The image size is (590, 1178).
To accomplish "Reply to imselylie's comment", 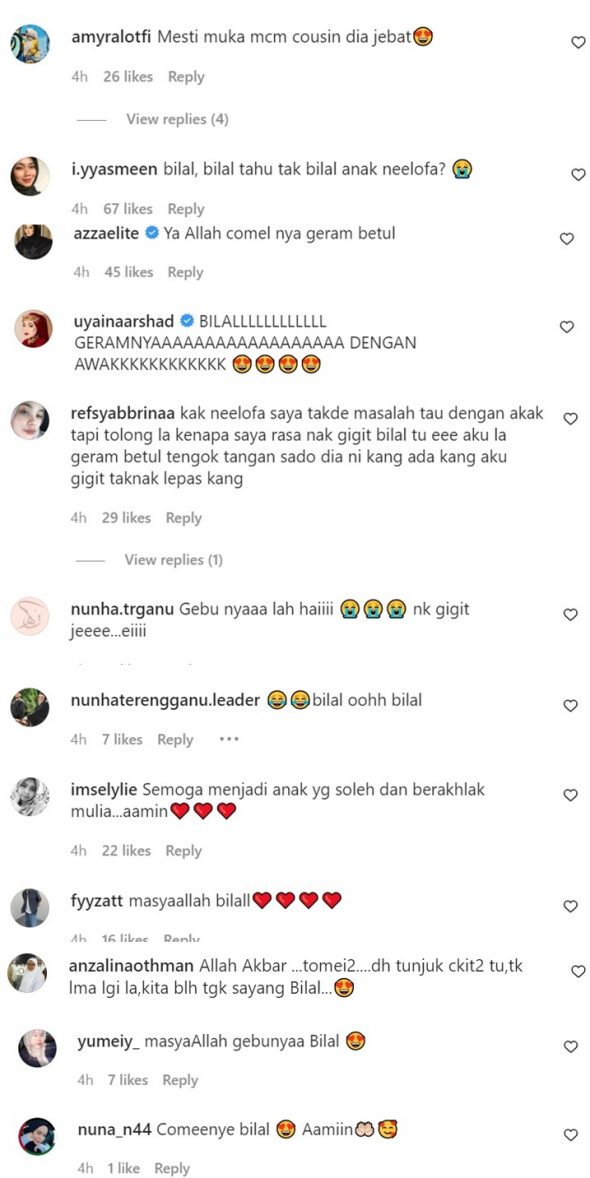I will pos(184,851).
